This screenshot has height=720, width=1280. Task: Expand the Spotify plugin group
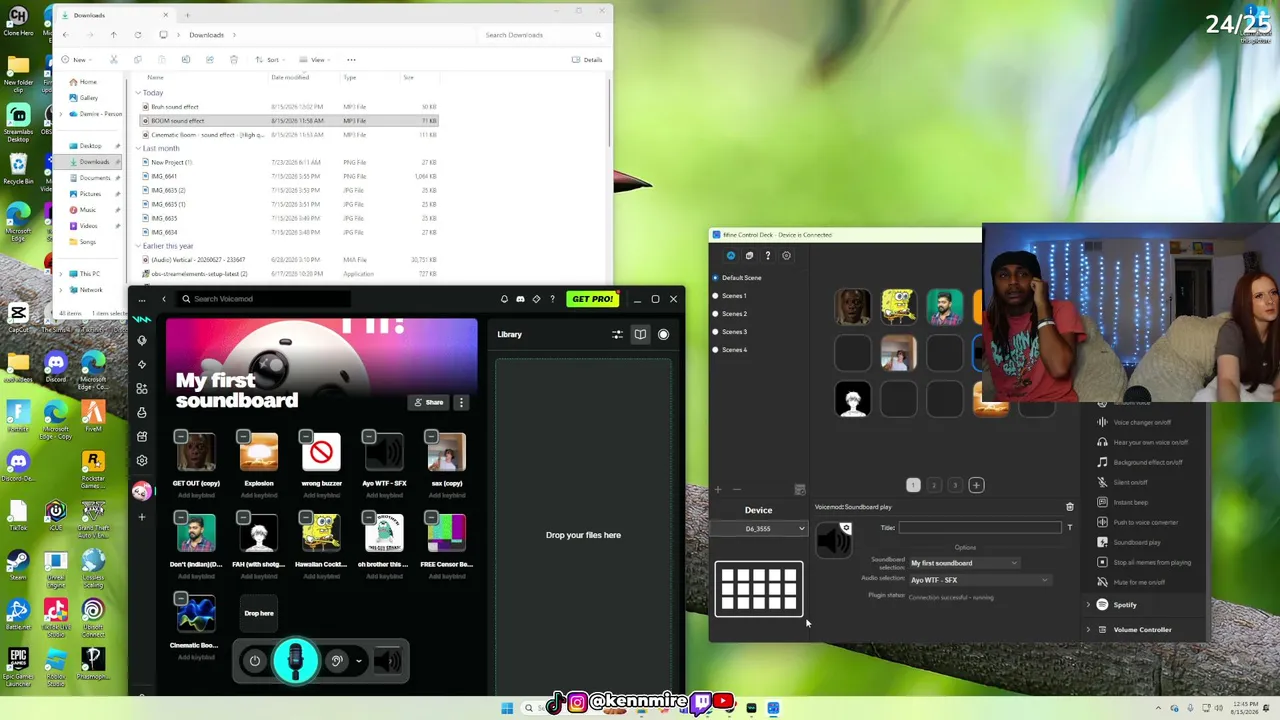1088,605
